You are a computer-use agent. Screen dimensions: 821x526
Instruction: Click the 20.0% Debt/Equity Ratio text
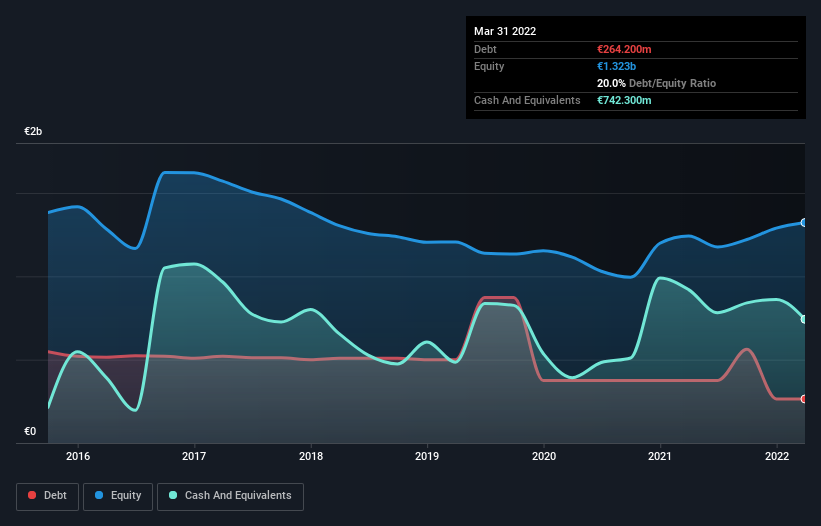pyautogui.click(x=656, y=83)
